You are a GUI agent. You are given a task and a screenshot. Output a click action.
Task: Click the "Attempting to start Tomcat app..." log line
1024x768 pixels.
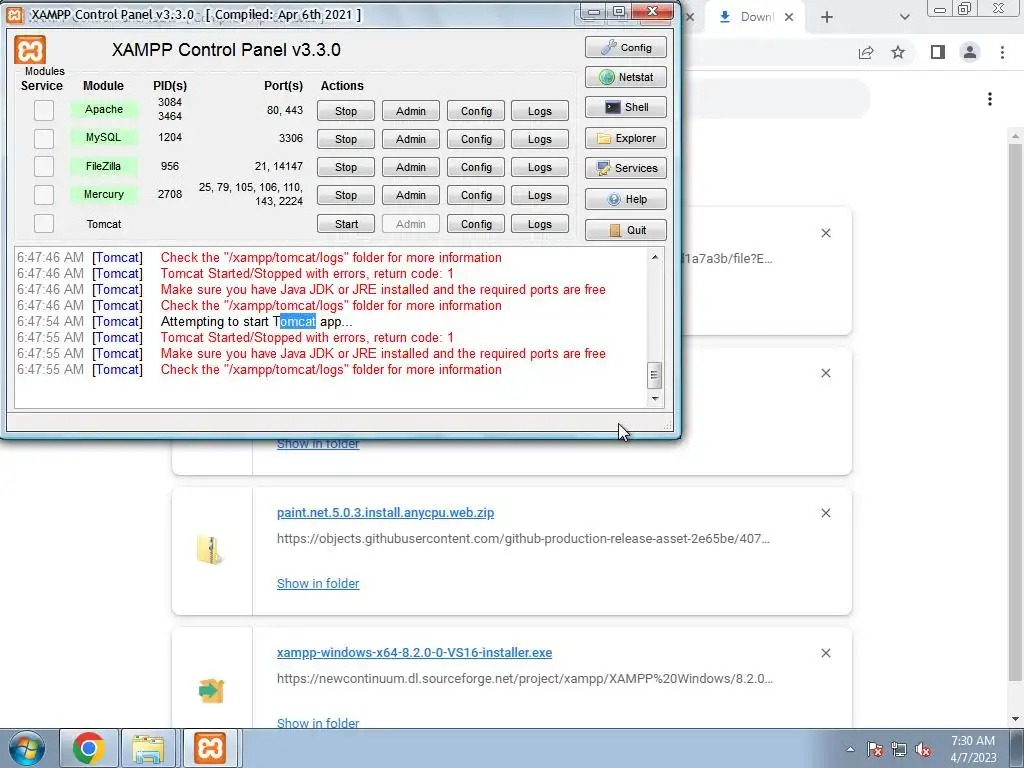point(257,321)
